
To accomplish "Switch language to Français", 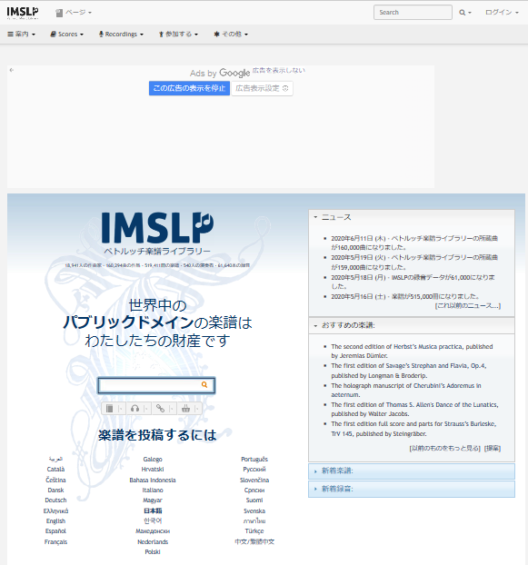I will pyautogui.click(x=56, y=542).
